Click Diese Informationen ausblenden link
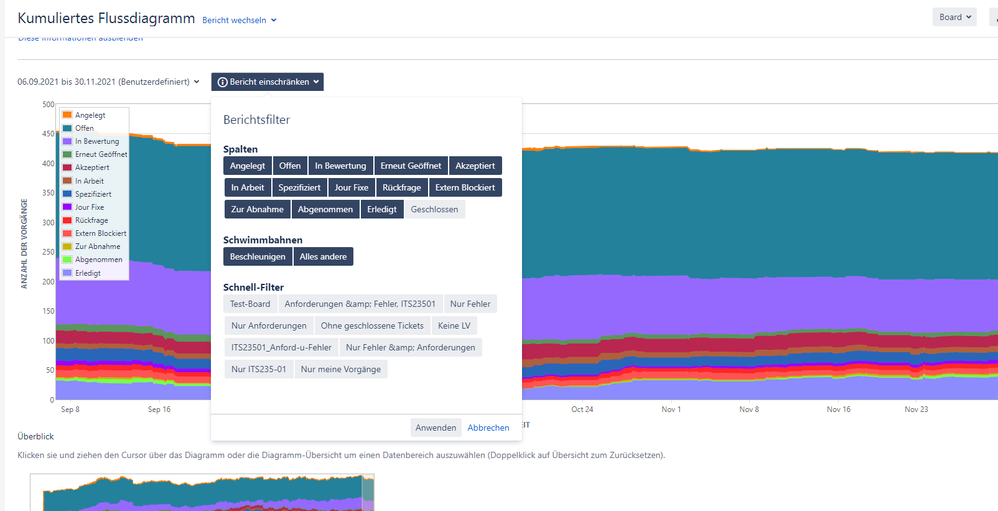Image resolution: width=998 pixels, height=511 pixels. point(80,39)
